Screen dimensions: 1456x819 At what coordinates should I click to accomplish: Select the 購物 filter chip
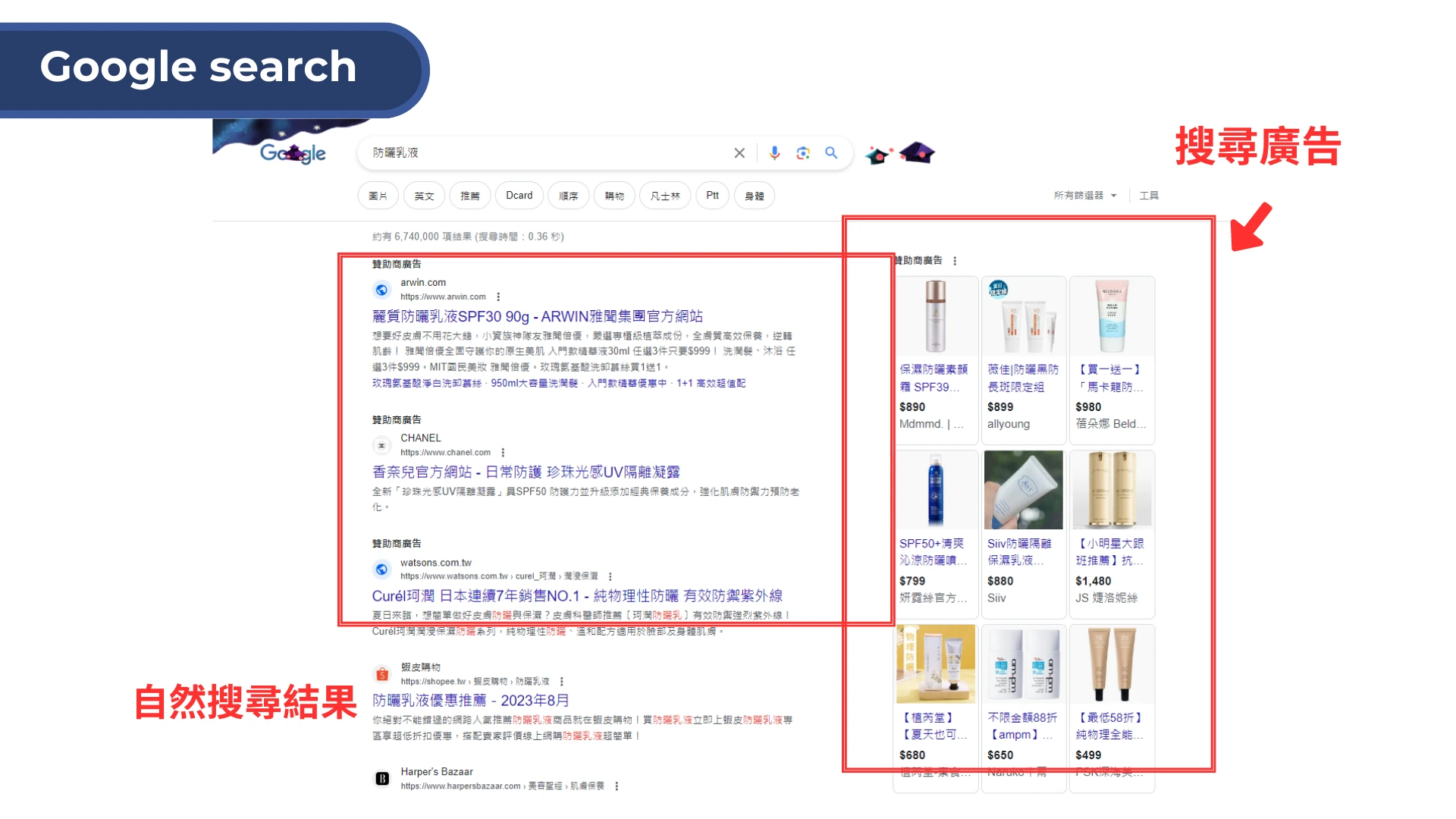(614, 196)
